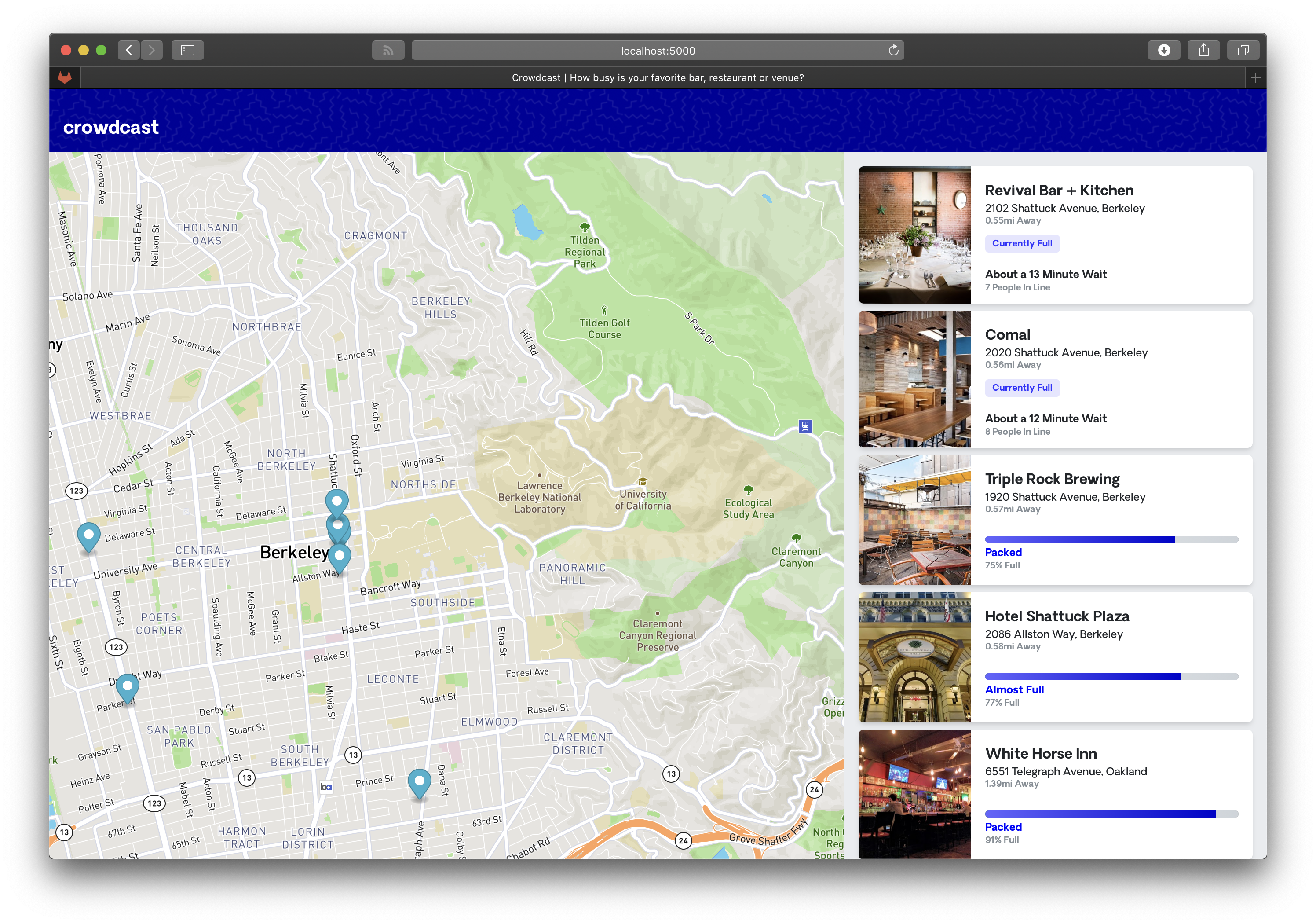The image size is (1316, 924).
Task: Click the localhost:5000 address bar
Action: click(658, 51)
